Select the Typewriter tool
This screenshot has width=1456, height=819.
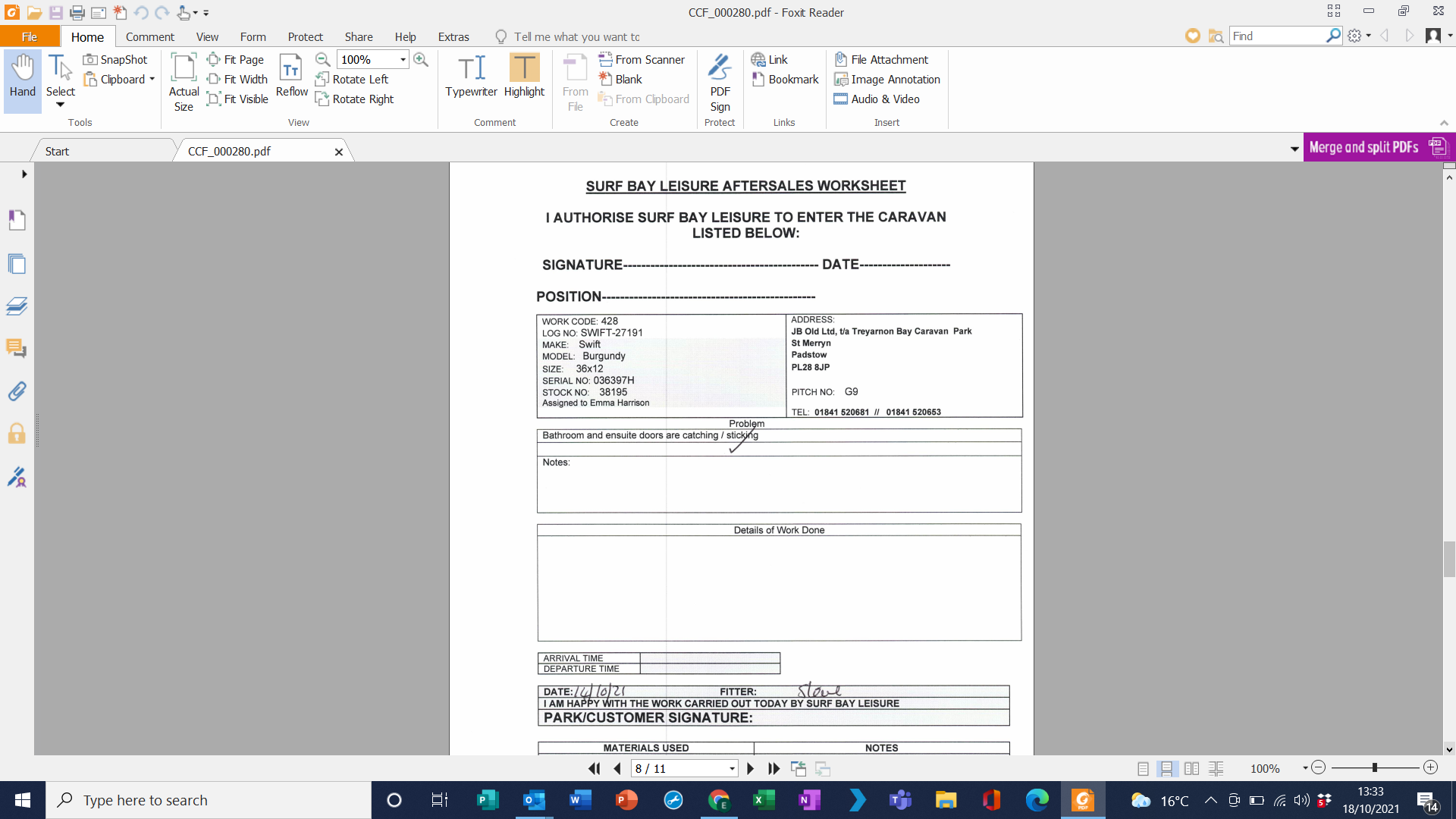(471, 76)
